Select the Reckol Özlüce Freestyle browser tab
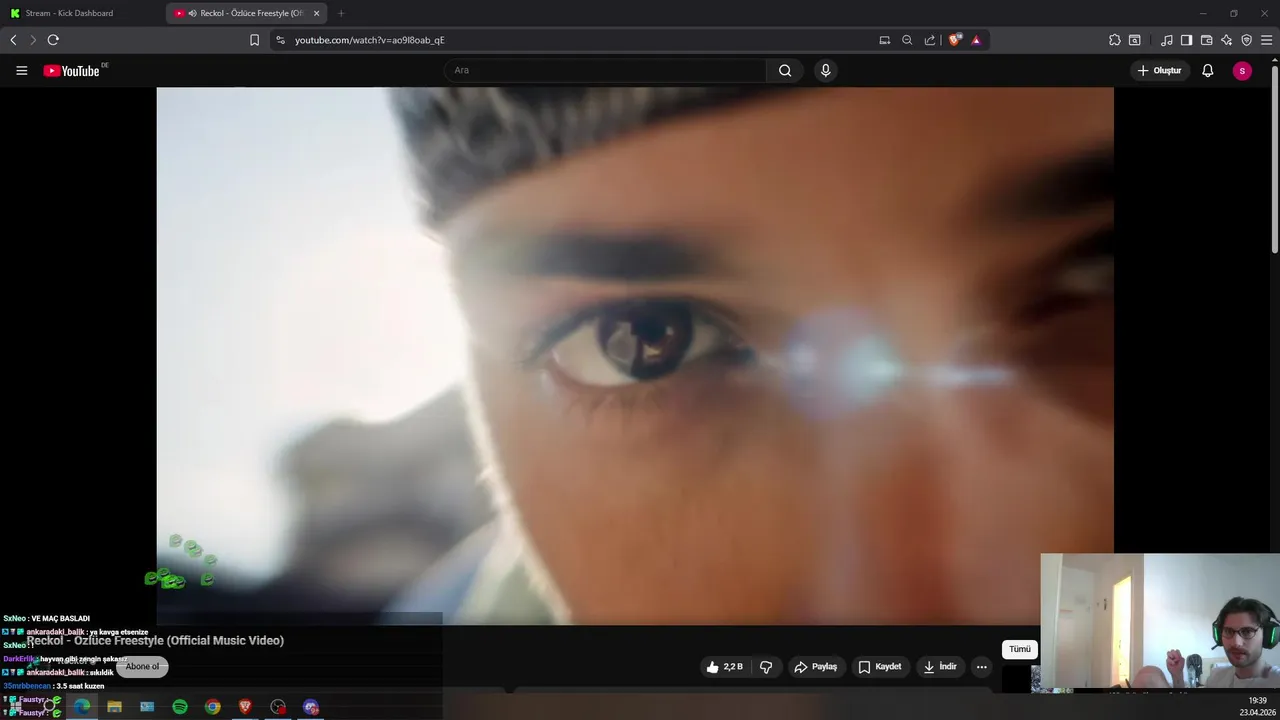The width and height of the screenshot is (1280, 720). tap(245, 13)
